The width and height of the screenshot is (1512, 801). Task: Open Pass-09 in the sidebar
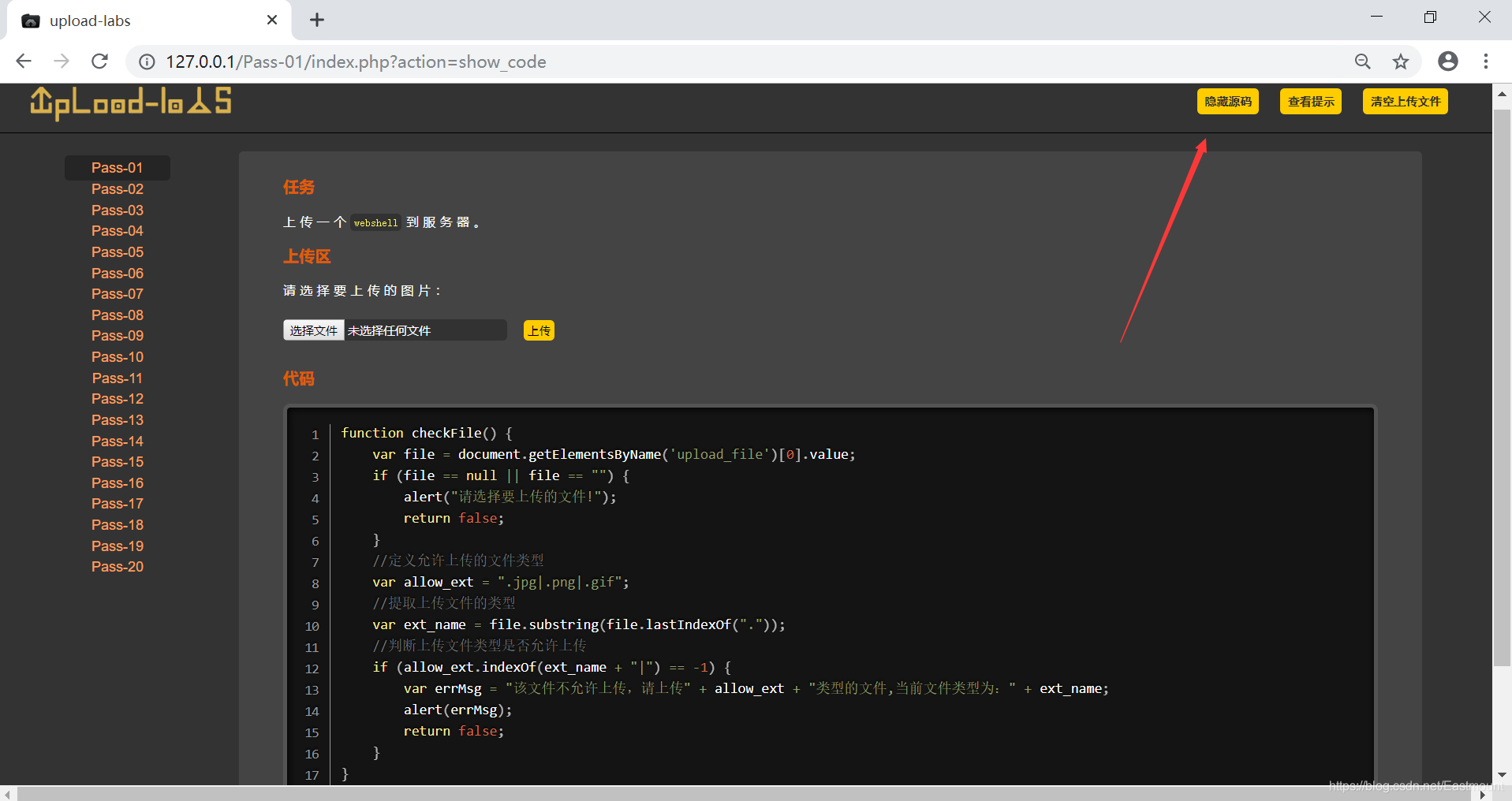(118, 336)
